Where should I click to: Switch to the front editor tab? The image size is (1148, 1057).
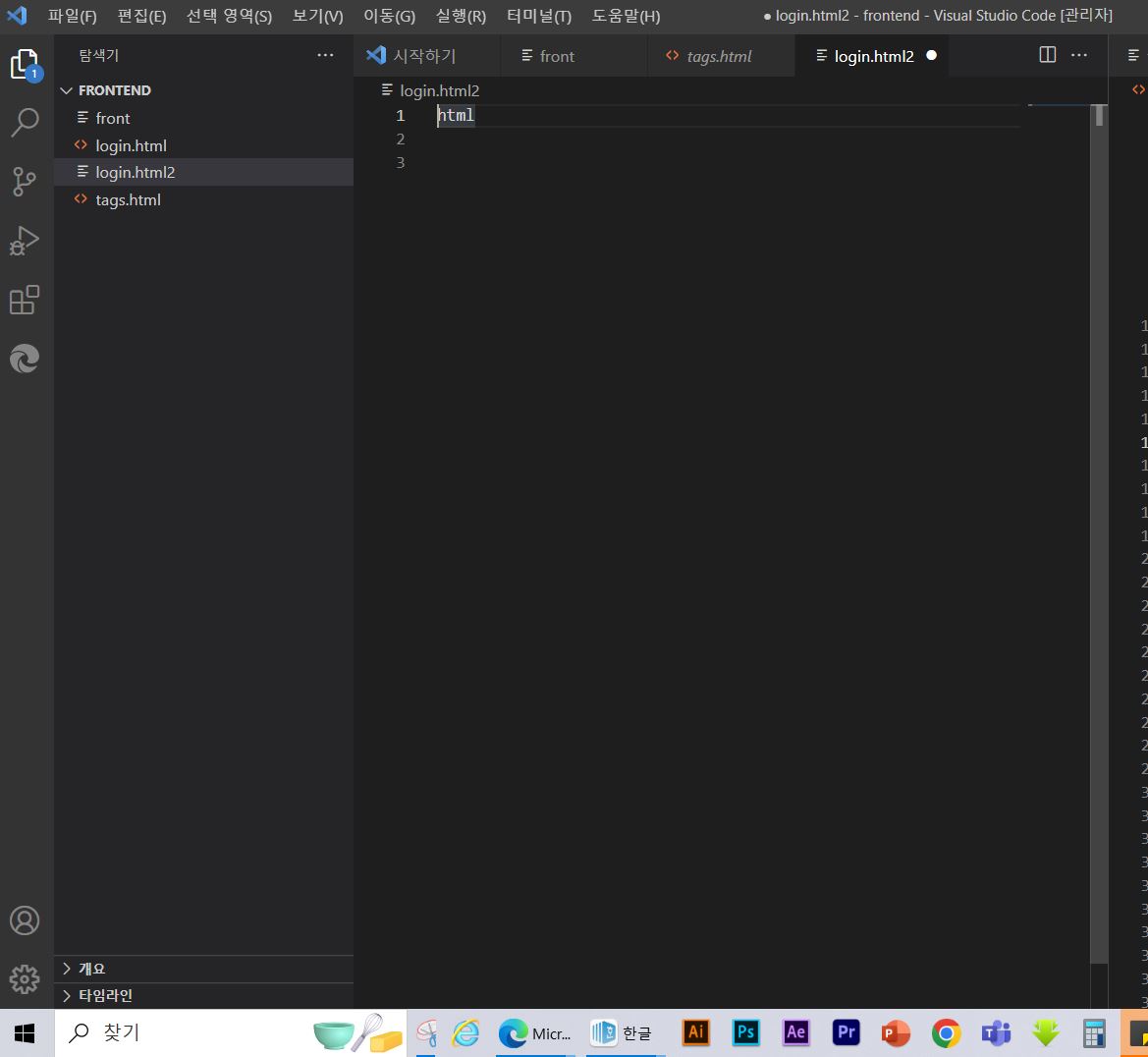tap(574, 56)
